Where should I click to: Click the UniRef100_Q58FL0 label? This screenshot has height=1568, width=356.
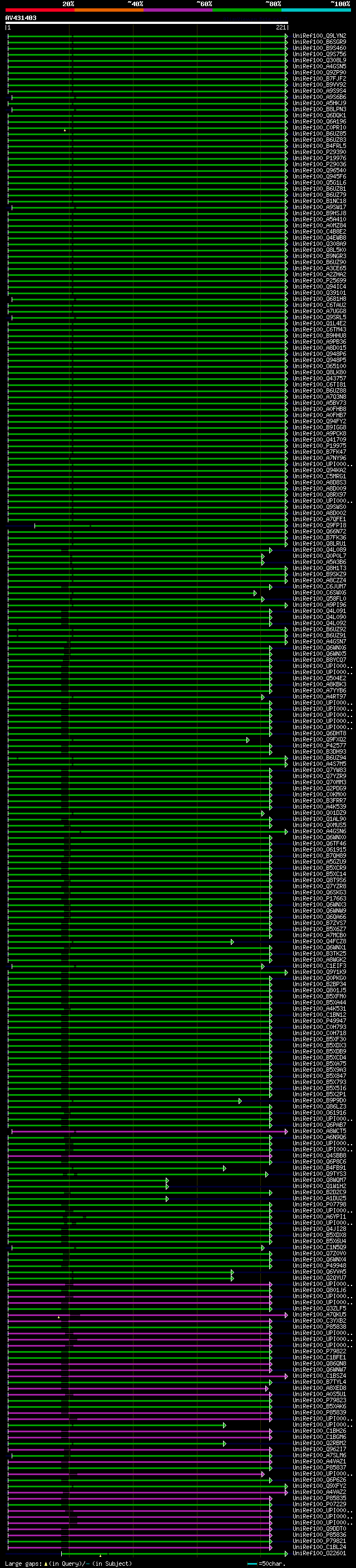point(319,599)
